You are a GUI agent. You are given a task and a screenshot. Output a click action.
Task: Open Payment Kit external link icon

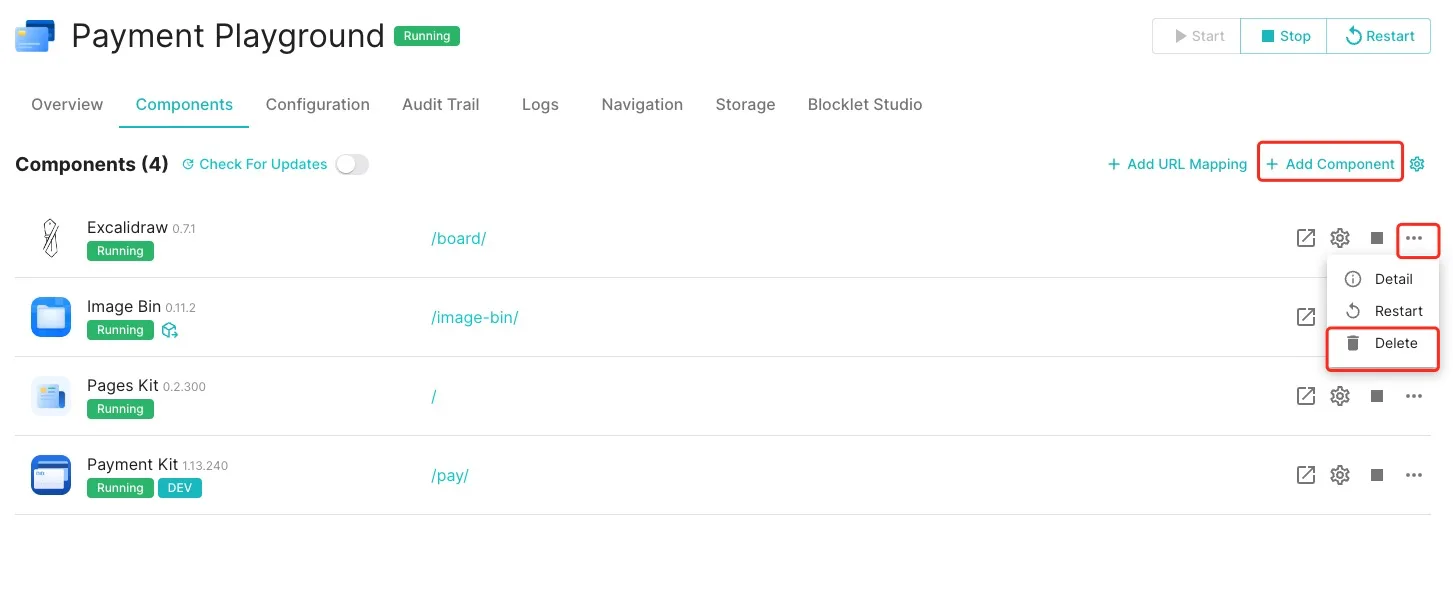(1306, 475)
